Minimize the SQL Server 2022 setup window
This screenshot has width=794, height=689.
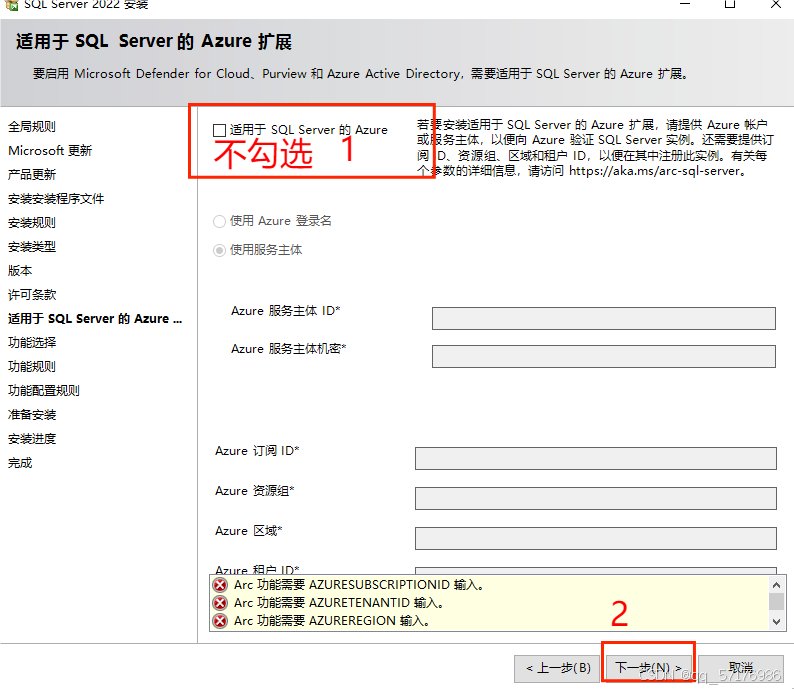coord(685,5)
